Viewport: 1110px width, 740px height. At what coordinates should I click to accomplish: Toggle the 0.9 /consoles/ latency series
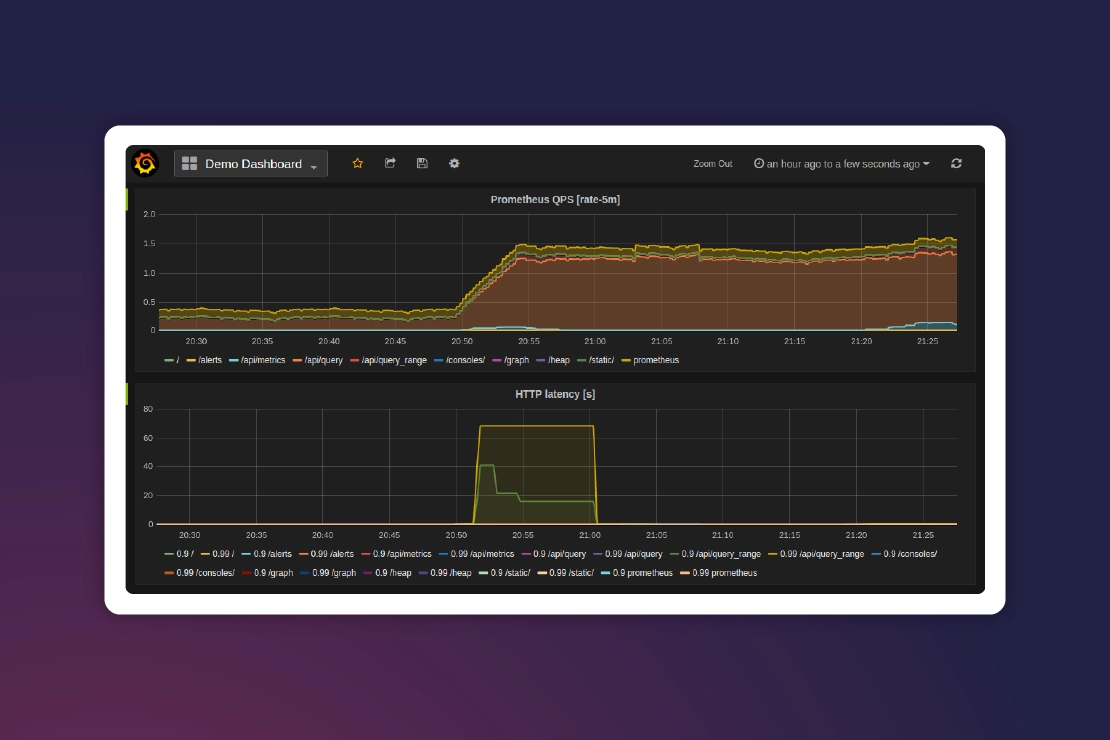tap(905, 554)
